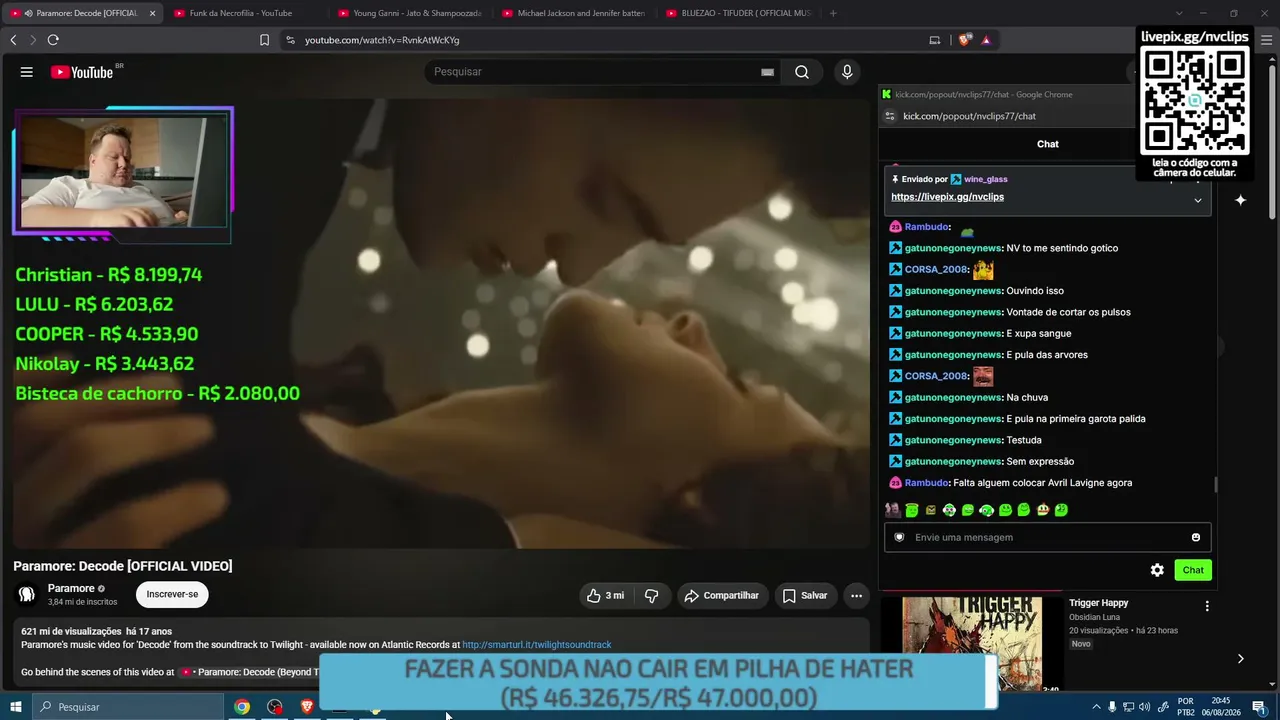
Task: Close the Paramore: Decode tab
Action: [152, 13]
